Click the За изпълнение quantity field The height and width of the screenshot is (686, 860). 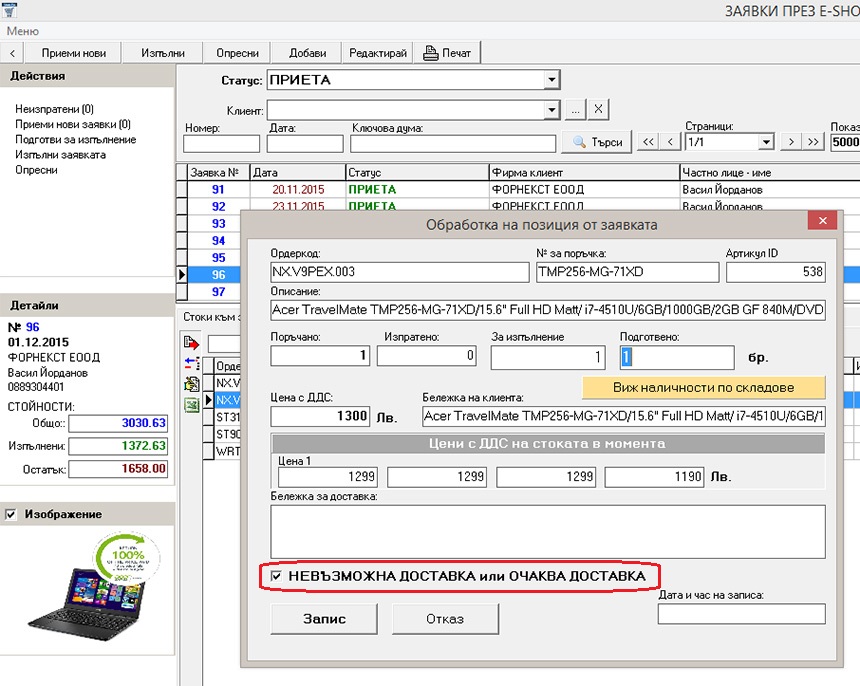pyautogui.click(x=548, y=358)
